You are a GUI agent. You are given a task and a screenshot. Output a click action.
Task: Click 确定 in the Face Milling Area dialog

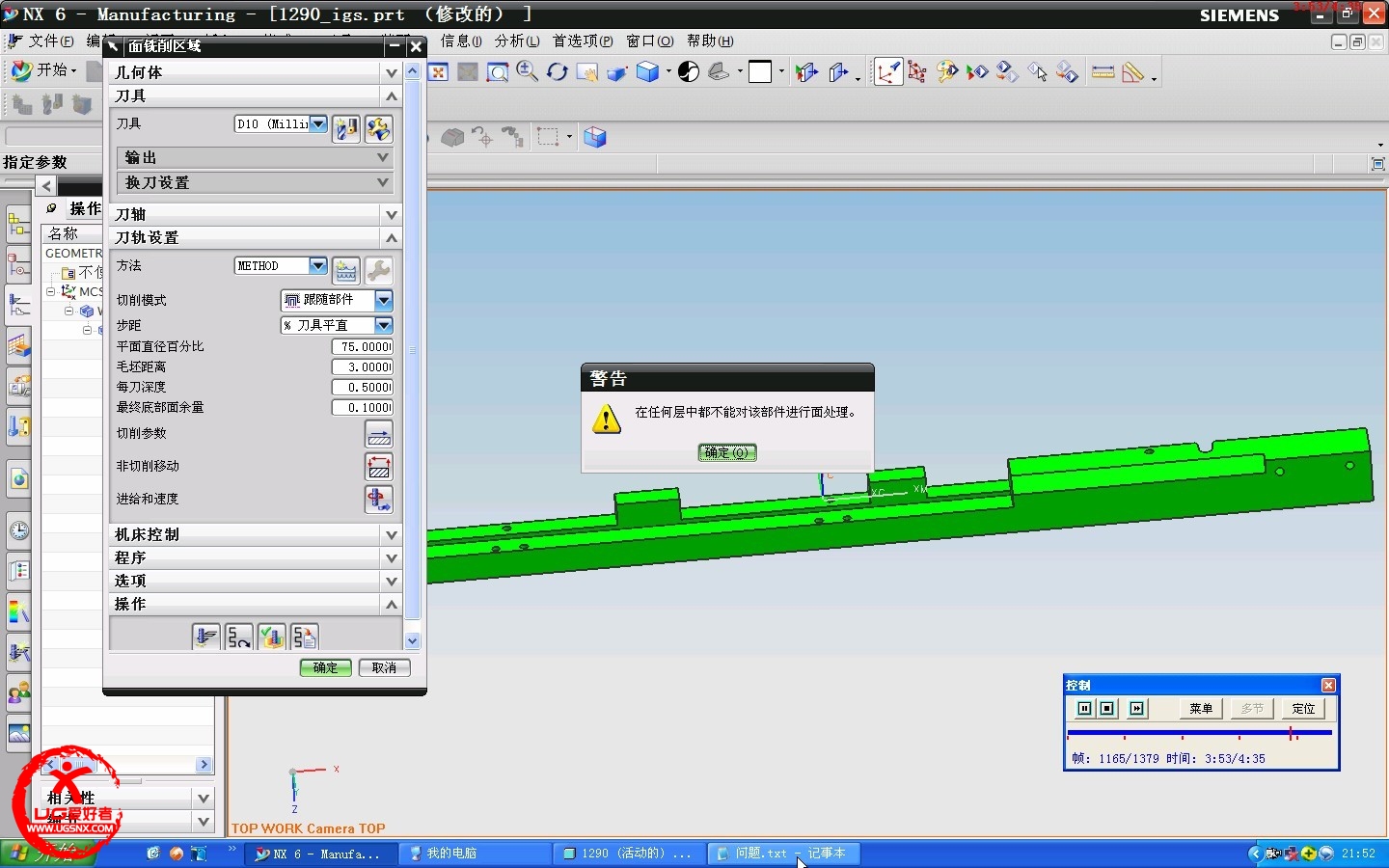tap(326, 667)
